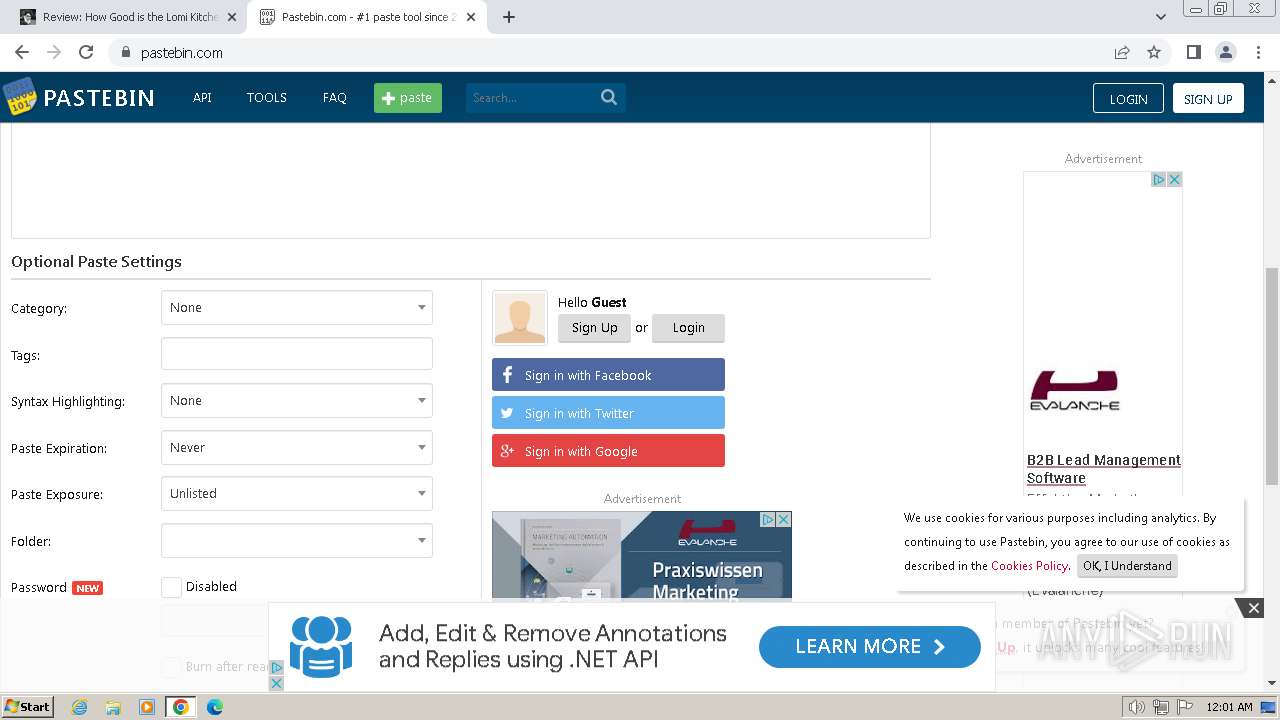
Task: Click the green paste button
Action: click(408, 97)
